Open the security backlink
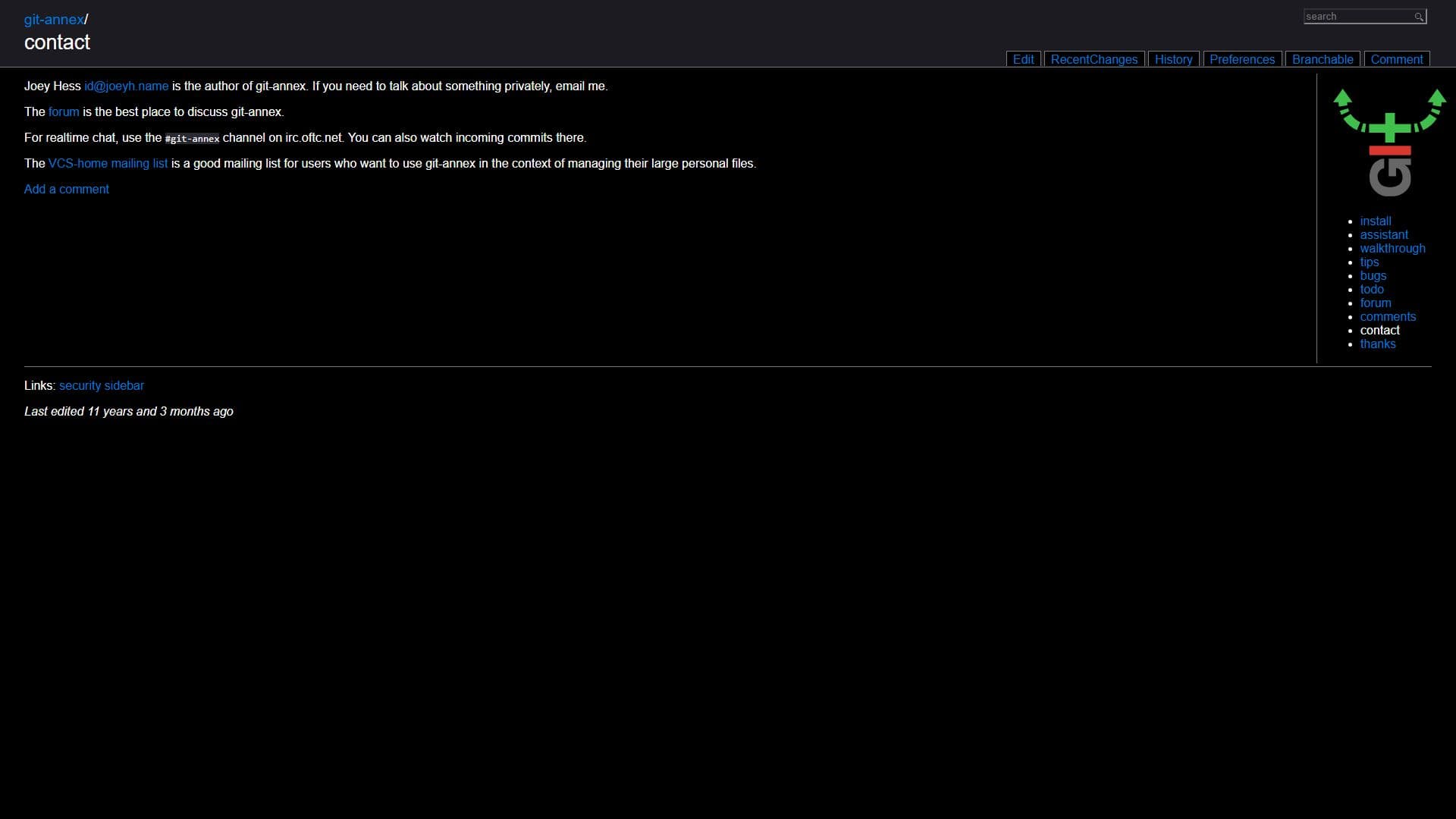 80,386
